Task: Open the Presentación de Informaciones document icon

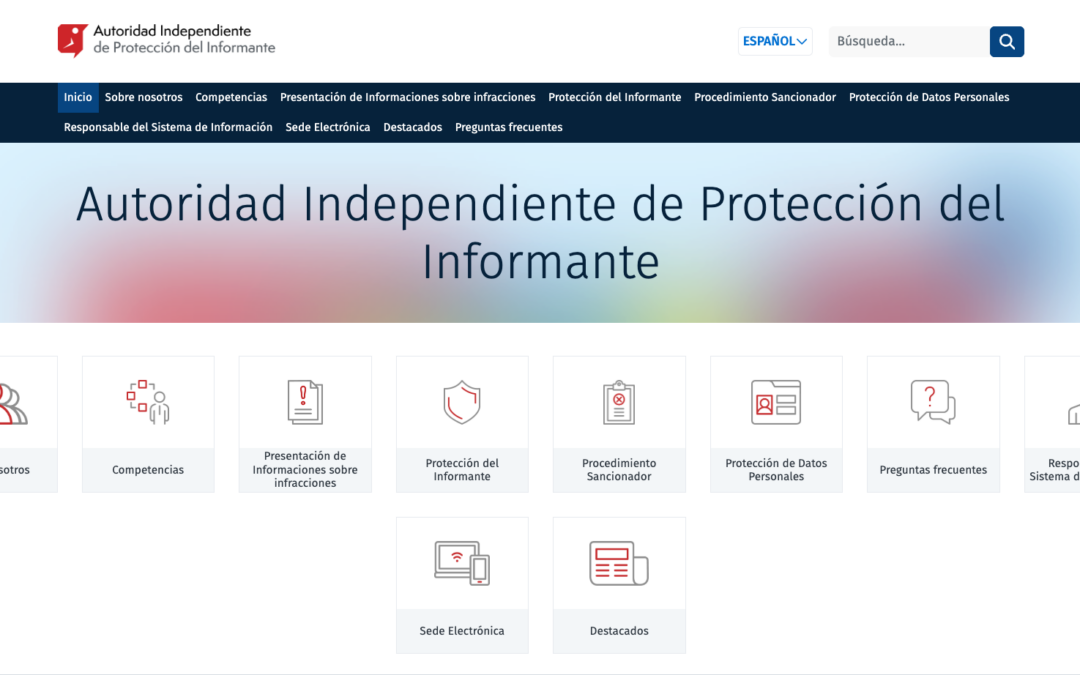Action: pyautogui.click(x=305, y=402)
